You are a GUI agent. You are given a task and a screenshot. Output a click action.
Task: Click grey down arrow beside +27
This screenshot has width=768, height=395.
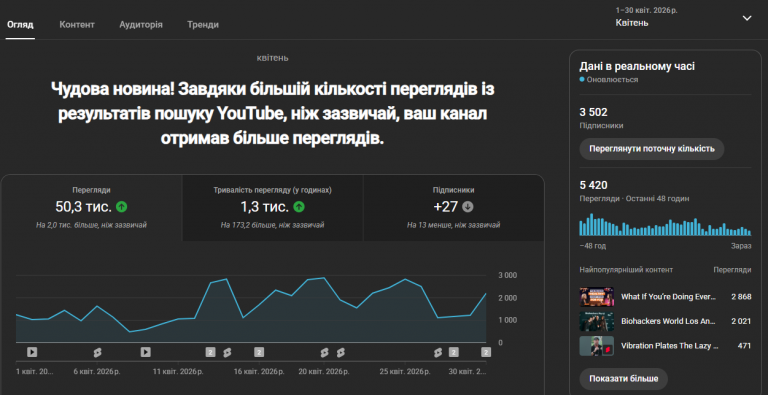pos(468,207)
